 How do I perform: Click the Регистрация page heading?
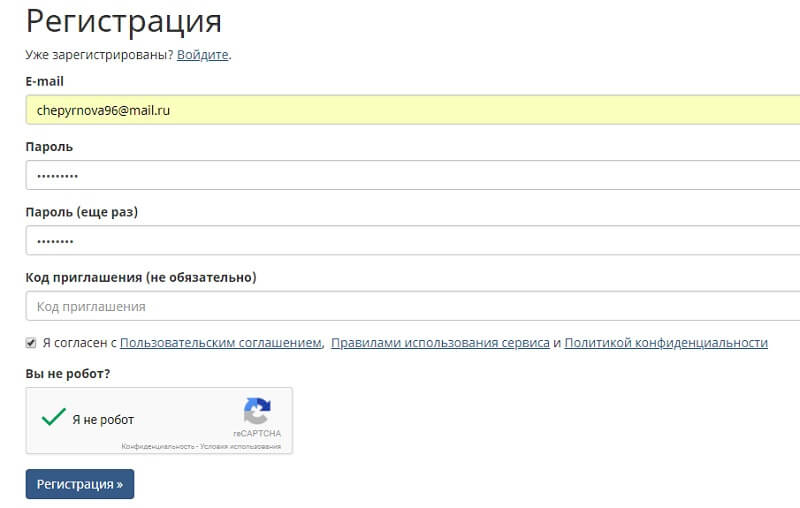click(x=124, y=21)
